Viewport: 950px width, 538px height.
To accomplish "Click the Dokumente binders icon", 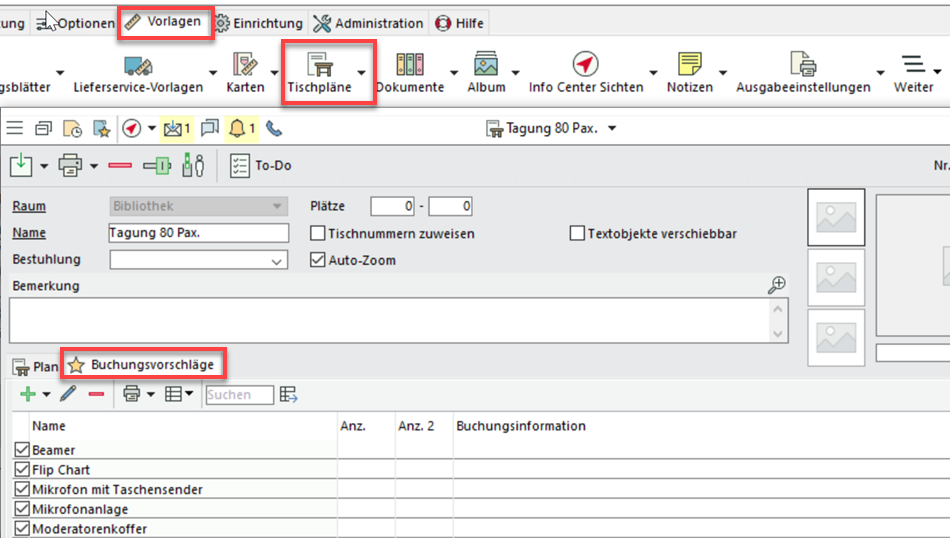I will tap(410, 66).
